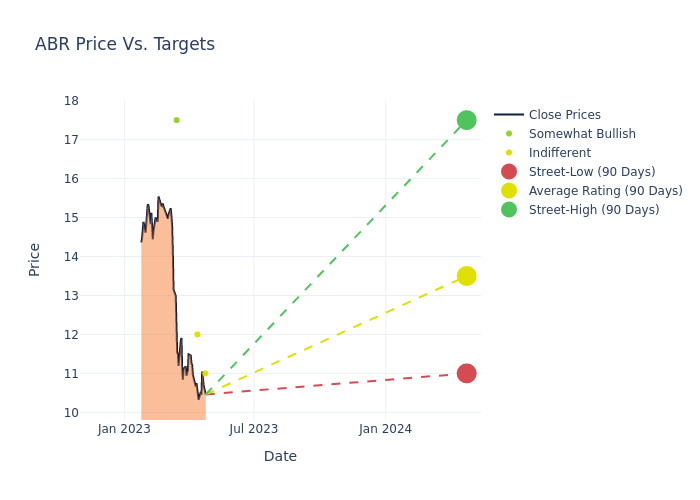Hide Street-High (90 Days) in legend

(x=593, y=210)
